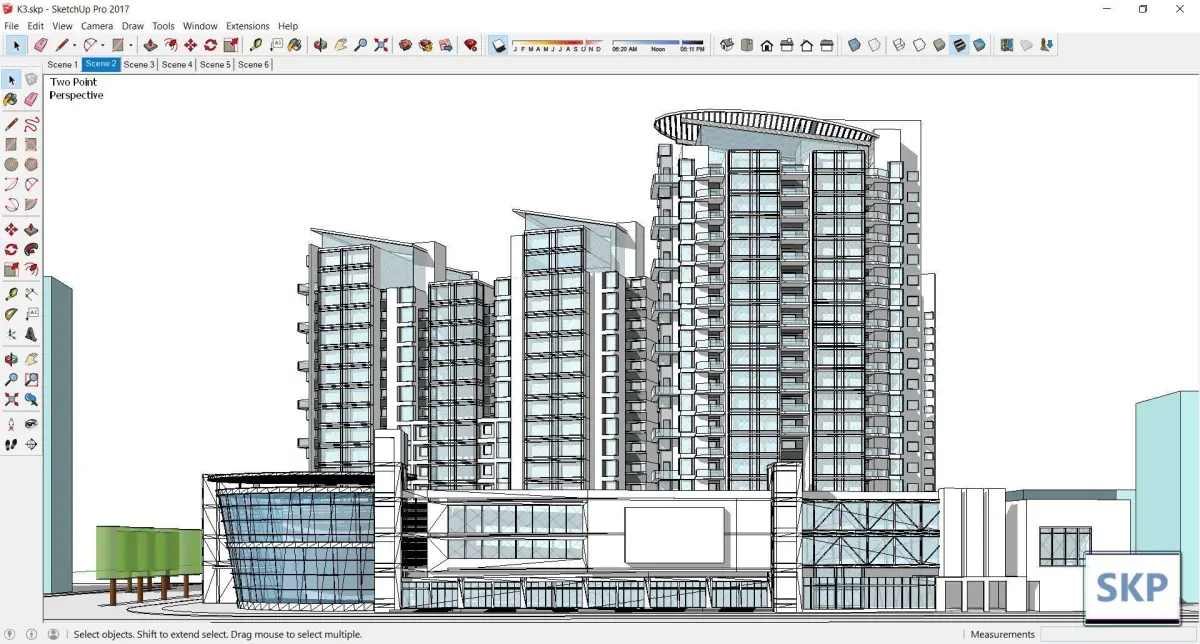This screenshot has height=644, width=1200.
Task: Adjust the shadow time-of-day slider
Action: [658, 45]
